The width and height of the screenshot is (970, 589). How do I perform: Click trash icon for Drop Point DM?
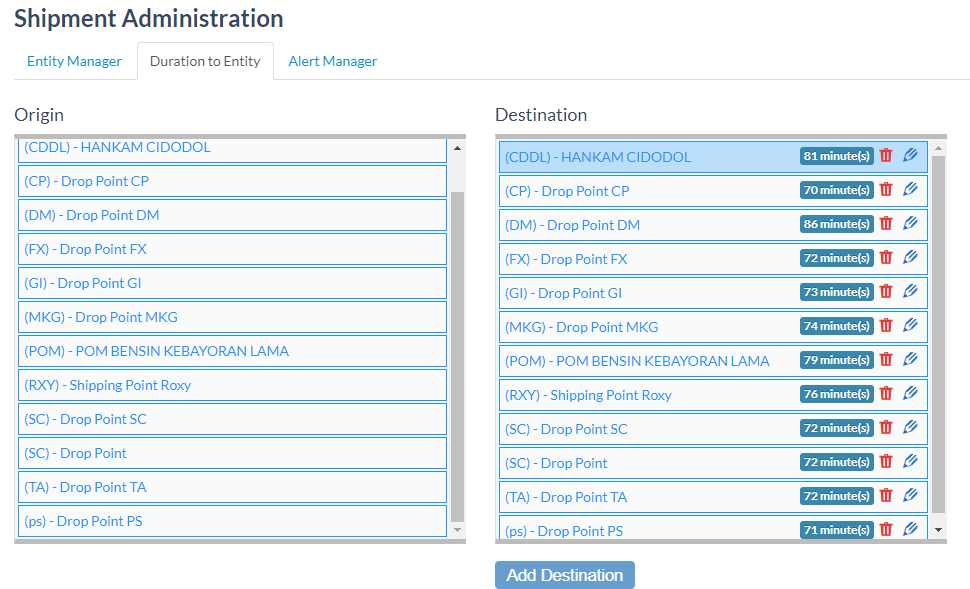click(886, 224)
